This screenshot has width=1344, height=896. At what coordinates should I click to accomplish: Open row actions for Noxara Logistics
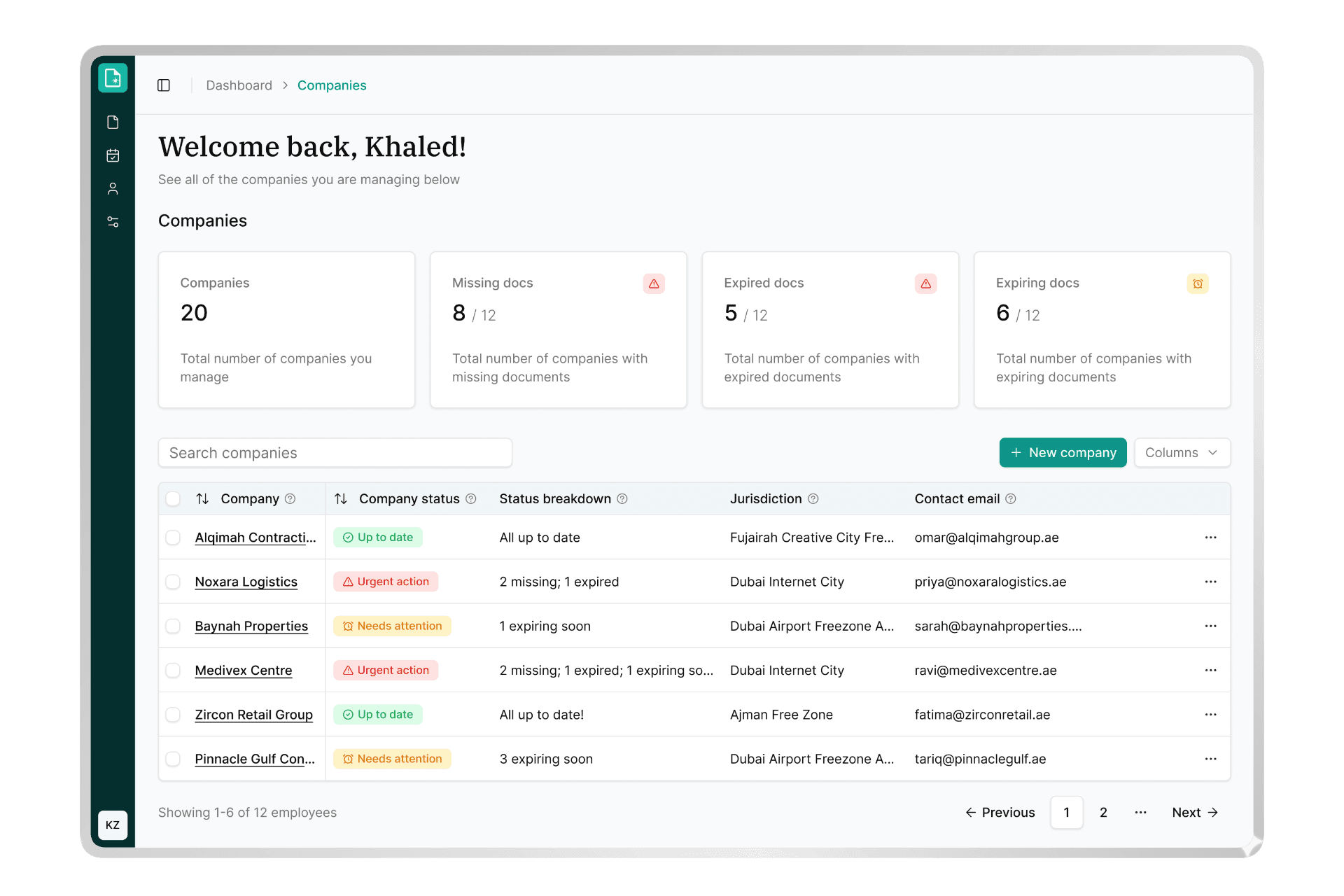click(x=1210, y=582)
